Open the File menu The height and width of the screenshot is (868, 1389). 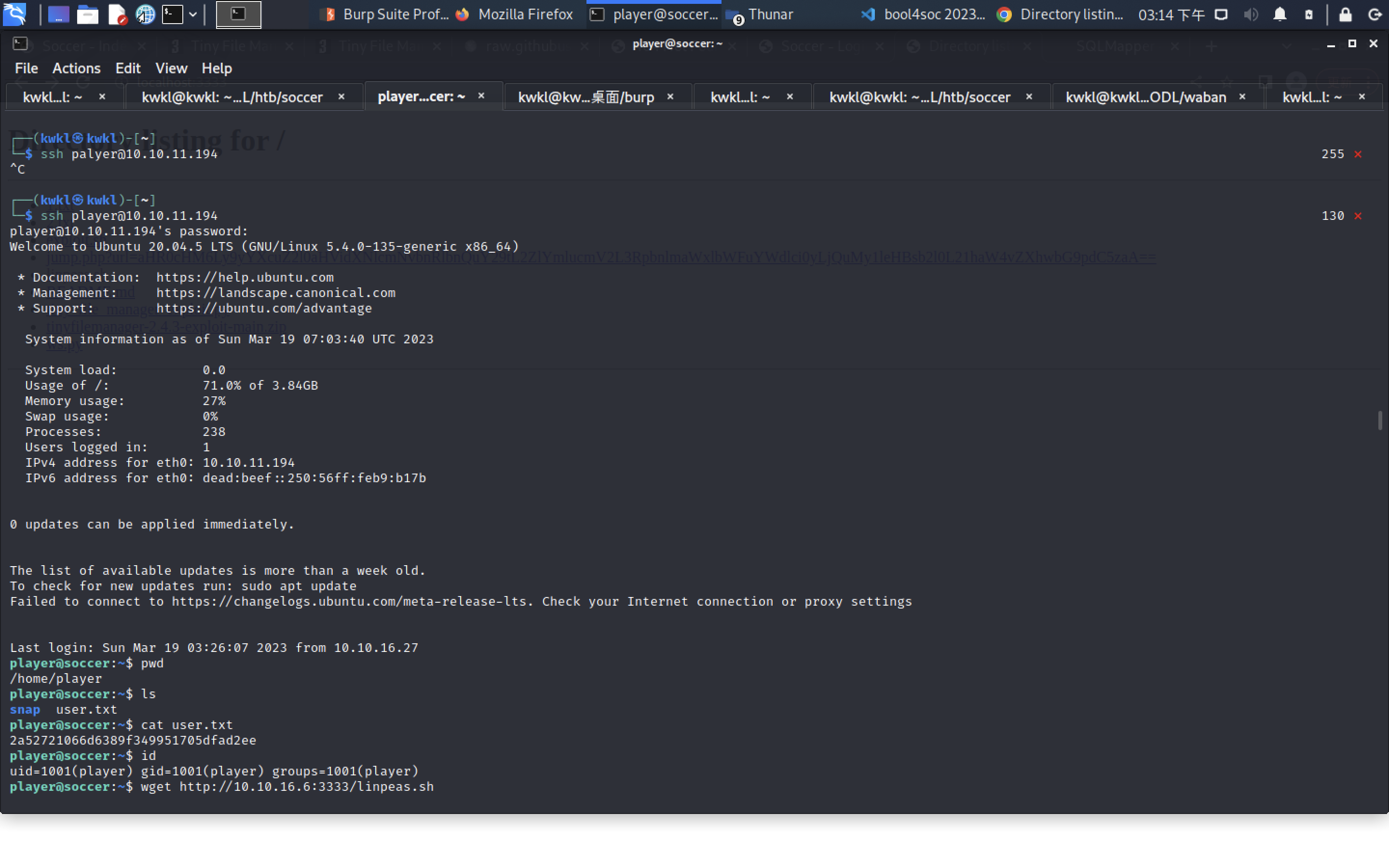(x=26, y=68)
